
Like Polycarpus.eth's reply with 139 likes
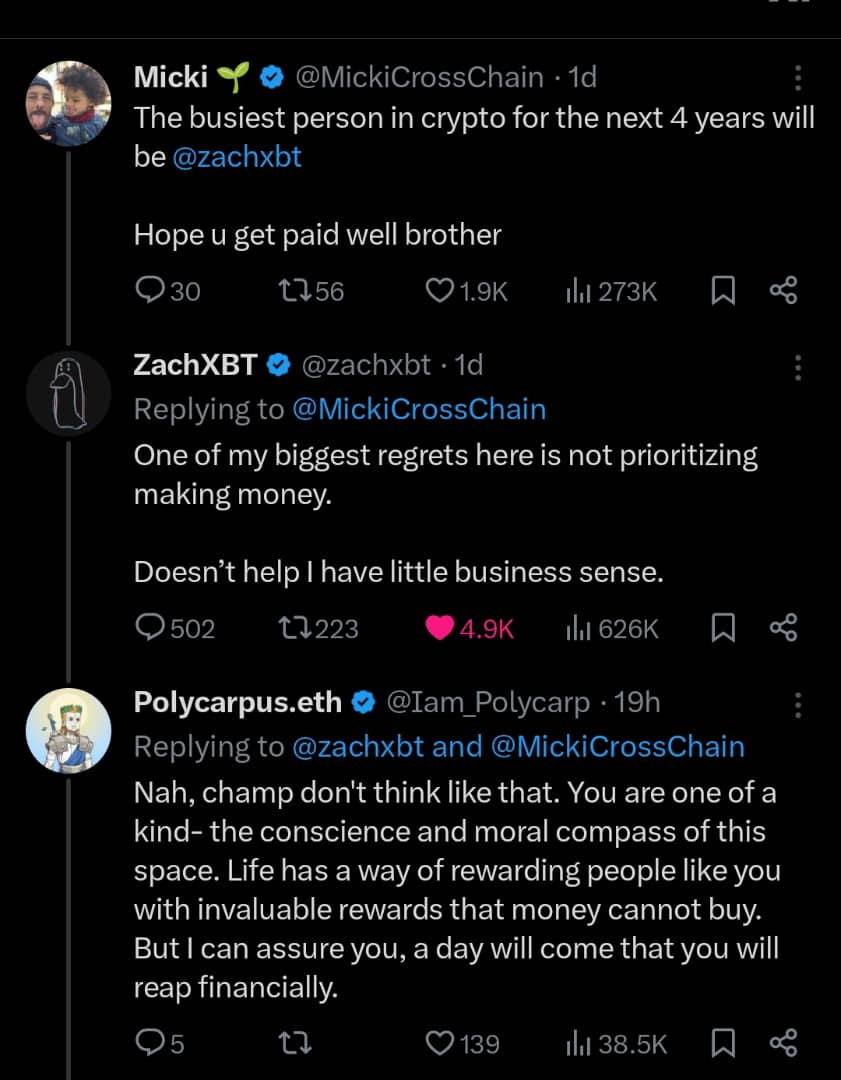[x=440, y=1044]
